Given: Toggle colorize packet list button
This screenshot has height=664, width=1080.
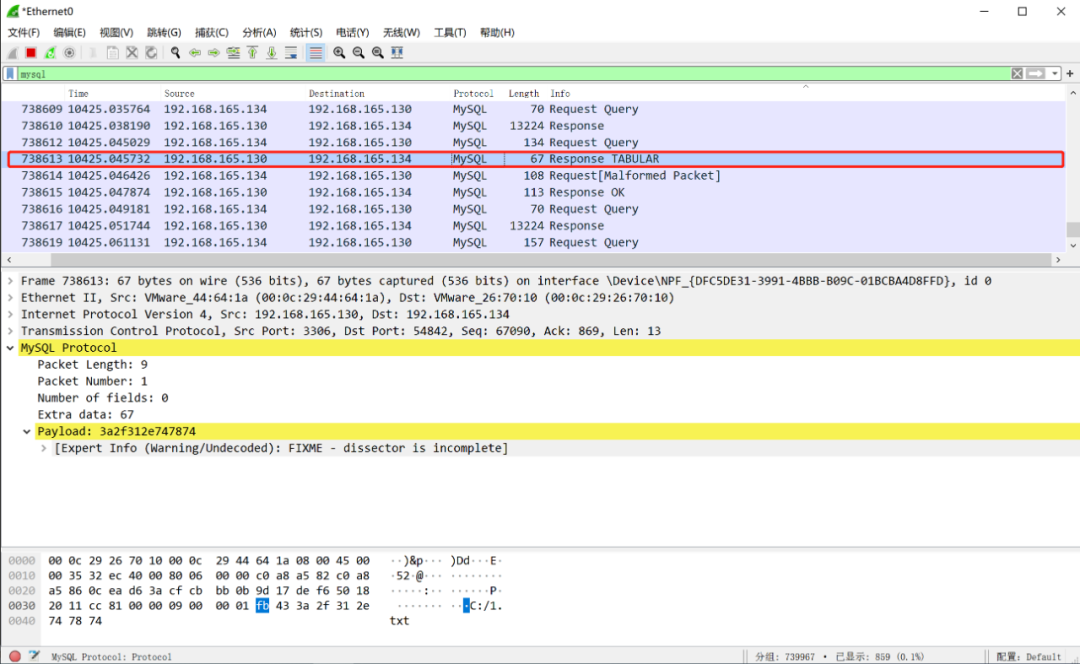Looking at the screenshot, I should point(316,53).
